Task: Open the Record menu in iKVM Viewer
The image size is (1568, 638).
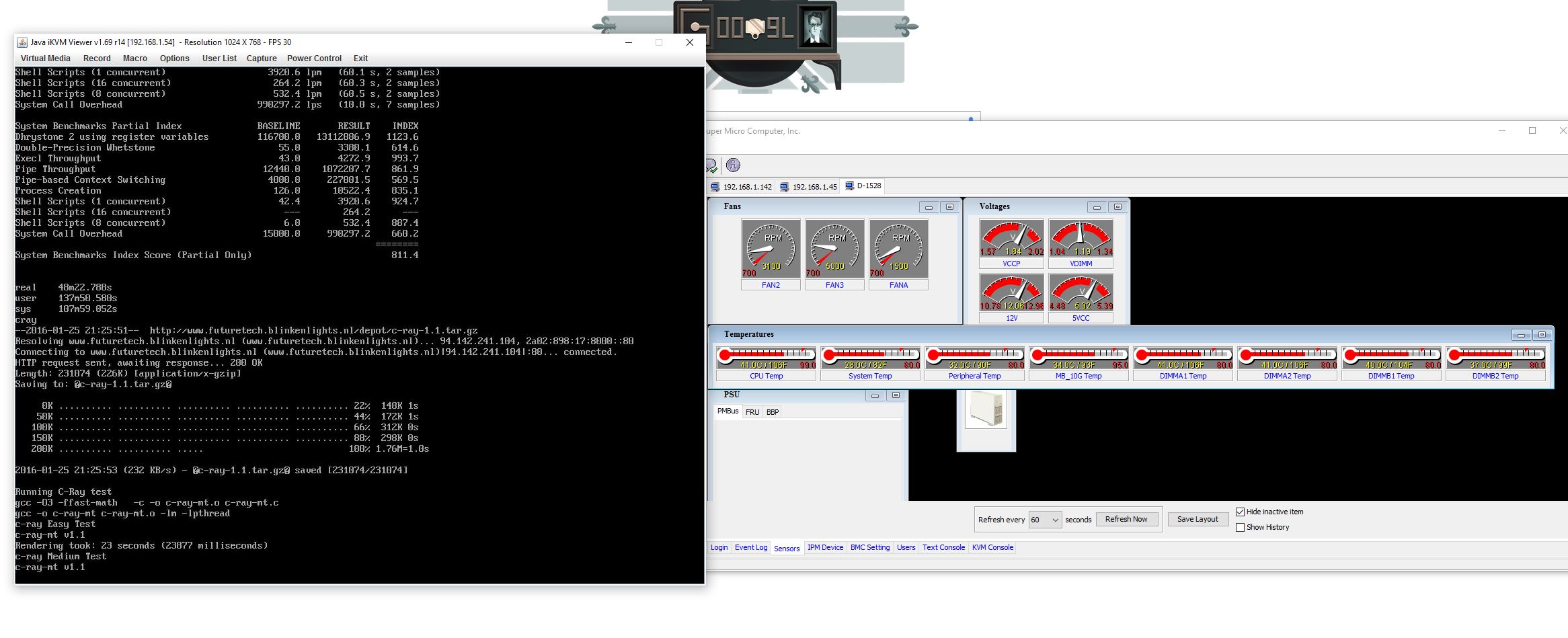Action: pyautogui.click(x=97, y=58)
